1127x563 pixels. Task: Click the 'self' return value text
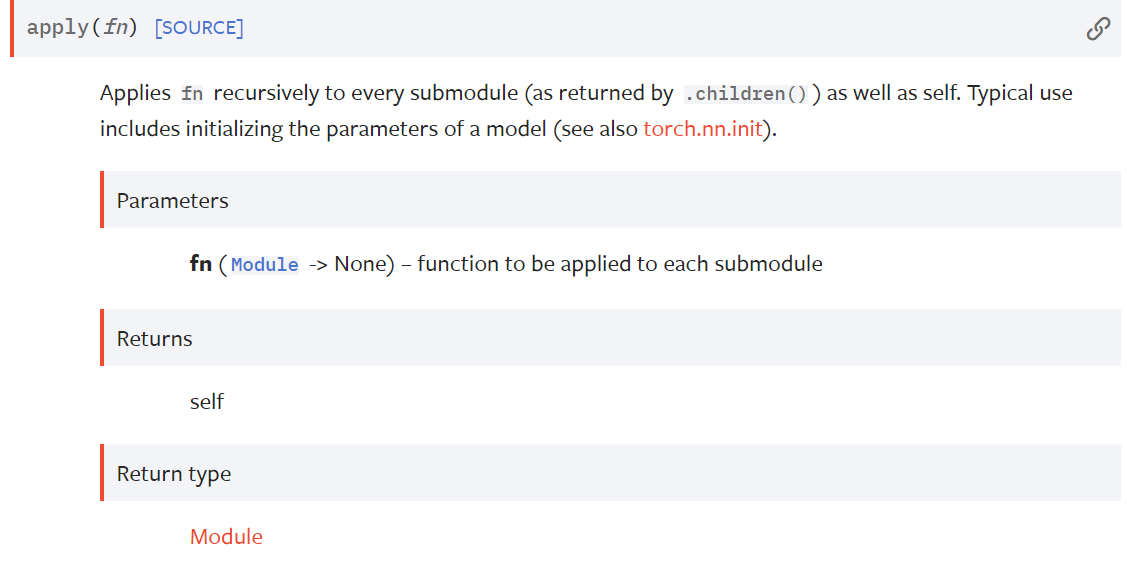207,402
